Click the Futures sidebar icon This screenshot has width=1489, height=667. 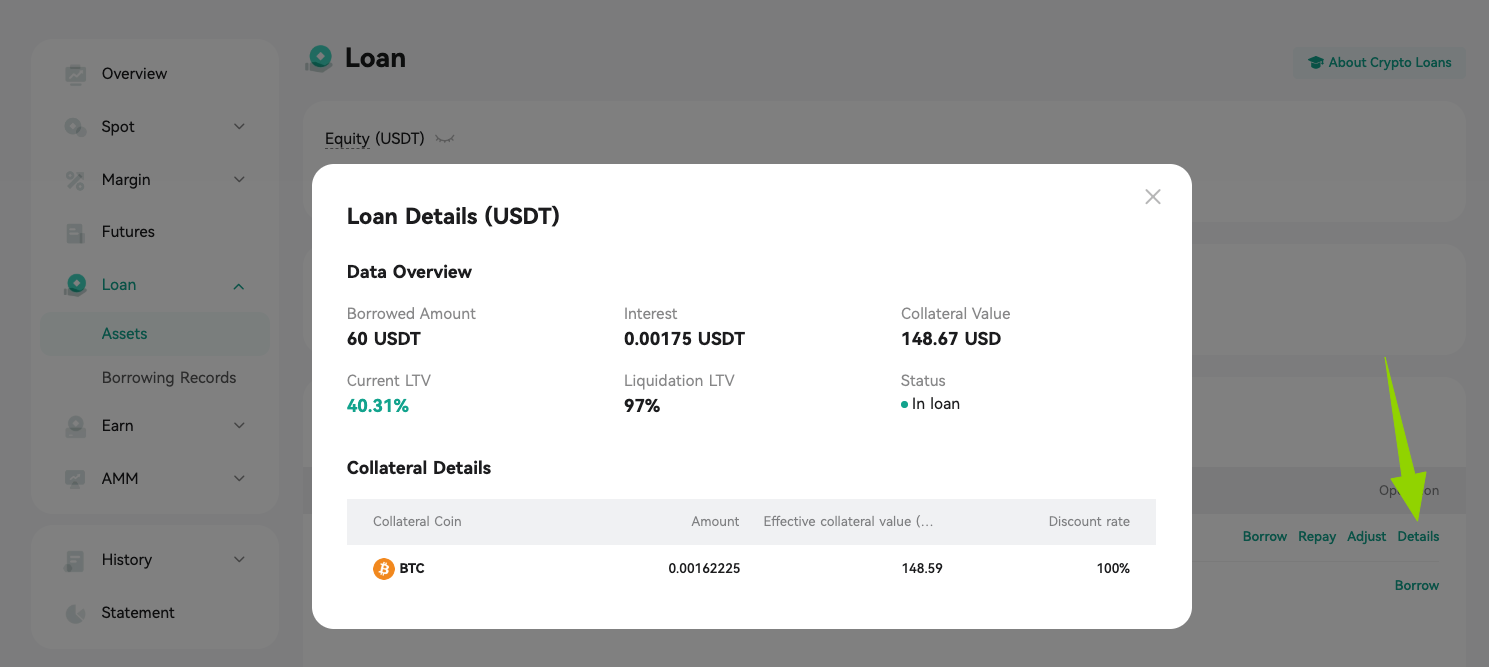coord(75,232)
